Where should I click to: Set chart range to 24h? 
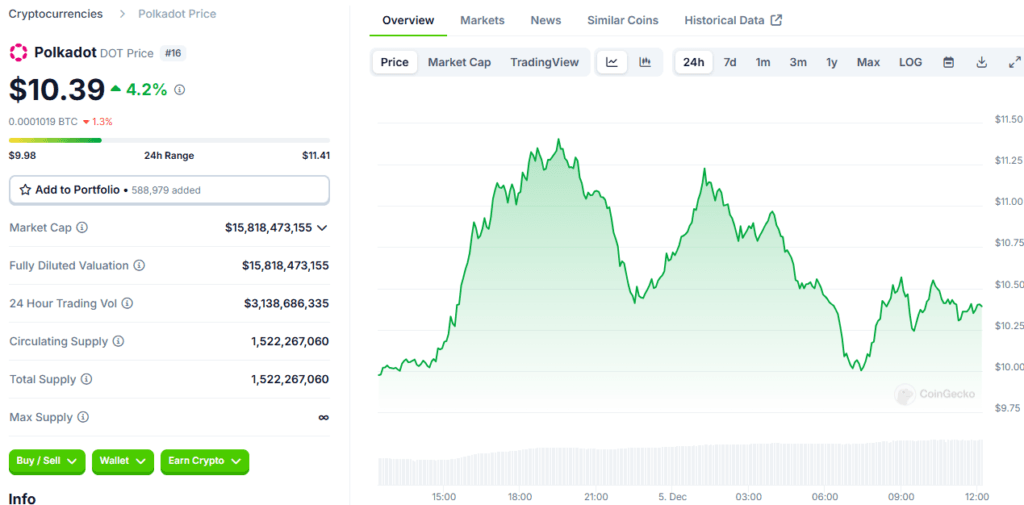(x=694, y=62)
